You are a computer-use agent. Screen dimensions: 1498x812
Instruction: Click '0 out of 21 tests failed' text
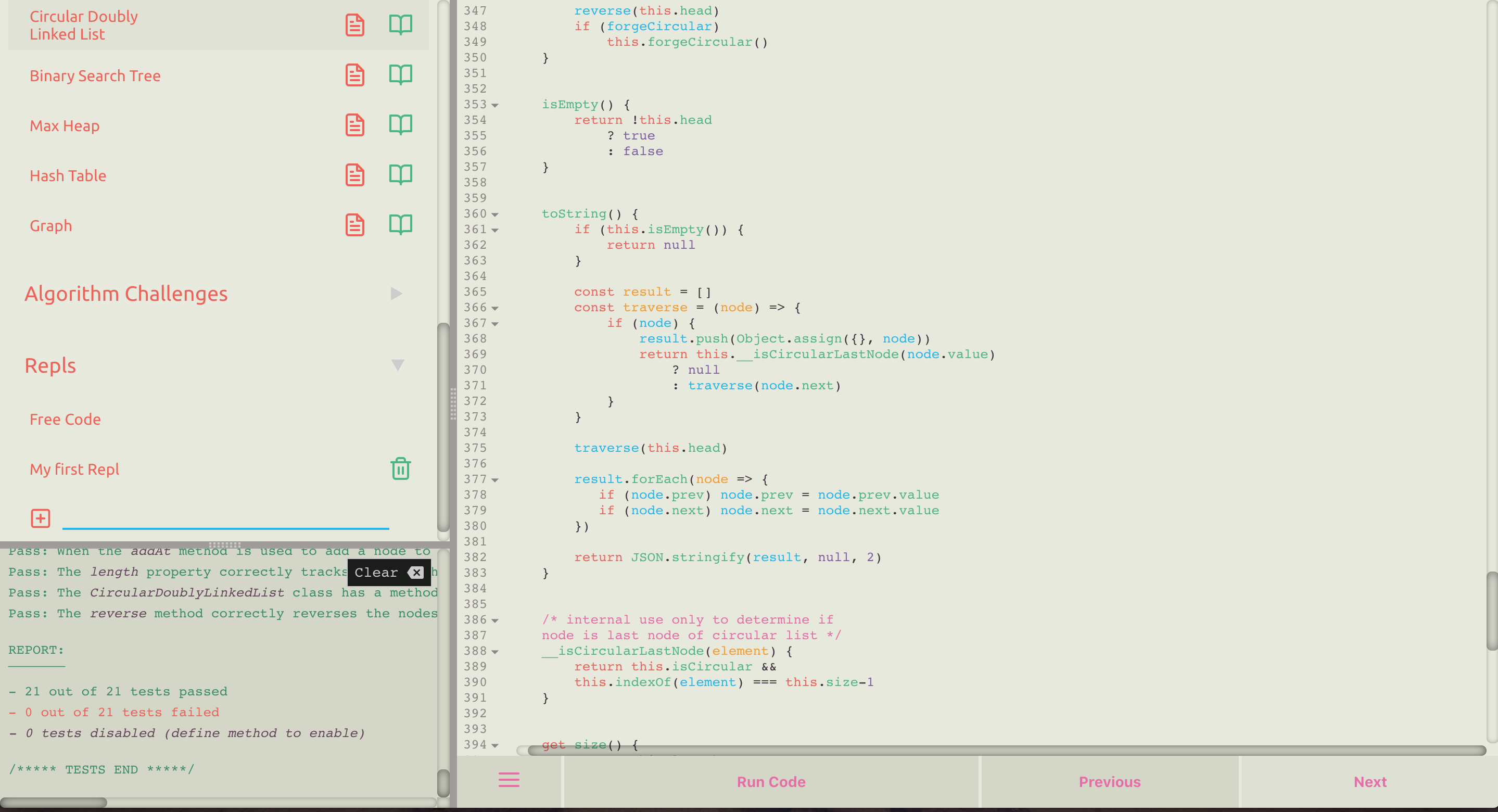(x=114, y=713)
